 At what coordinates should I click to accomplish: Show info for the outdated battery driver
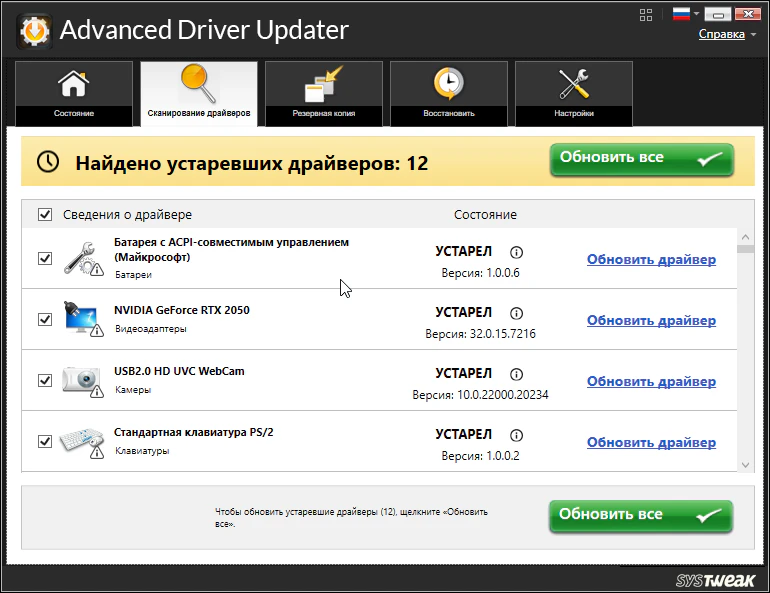(x=516, y=252)
